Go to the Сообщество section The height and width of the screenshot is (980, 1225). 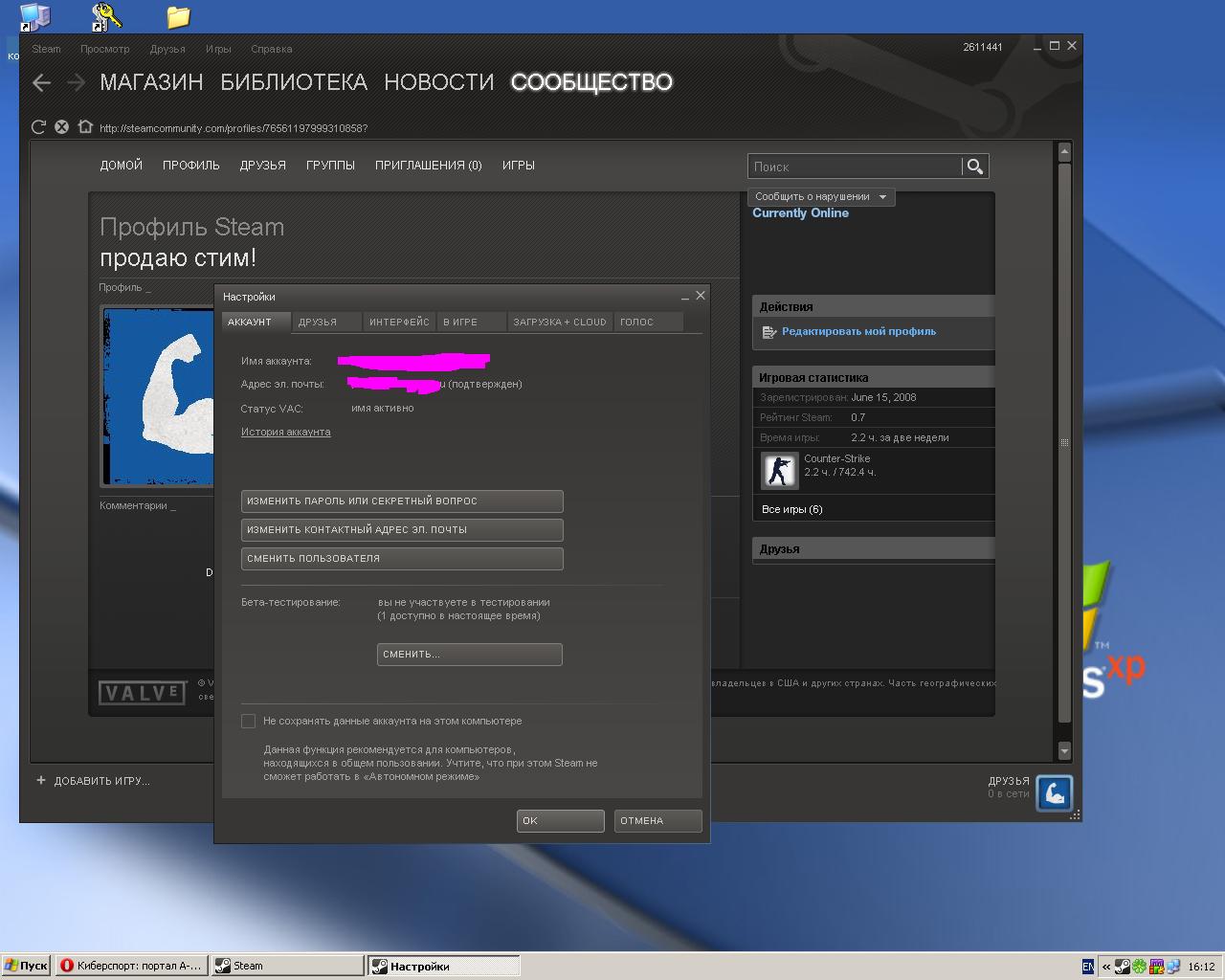[591, 82]
